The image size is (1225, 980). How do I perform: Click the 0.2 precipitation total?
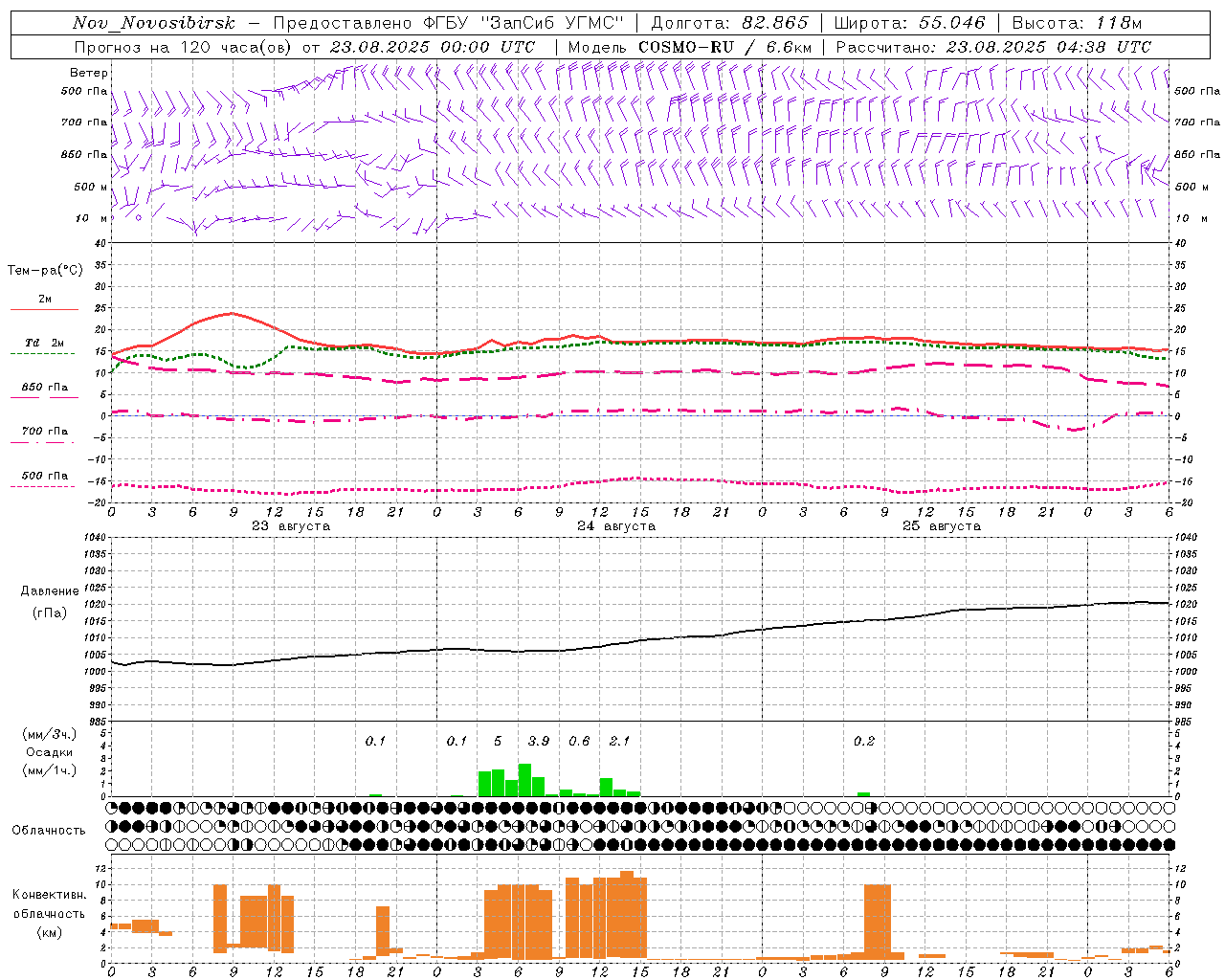pyautogui.click(x=864, y=741)
